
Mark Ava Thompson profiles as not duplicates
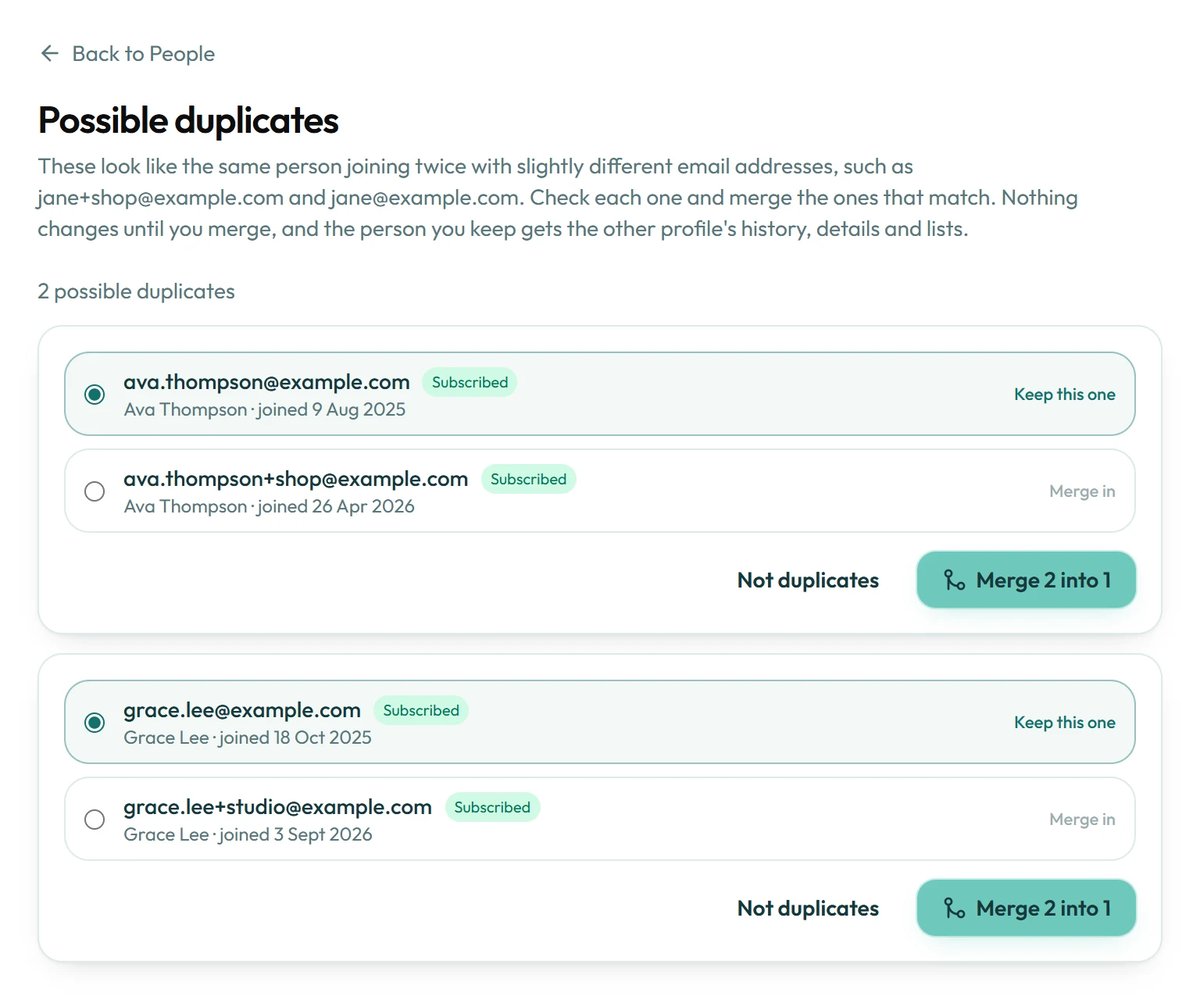click(808, 580)
